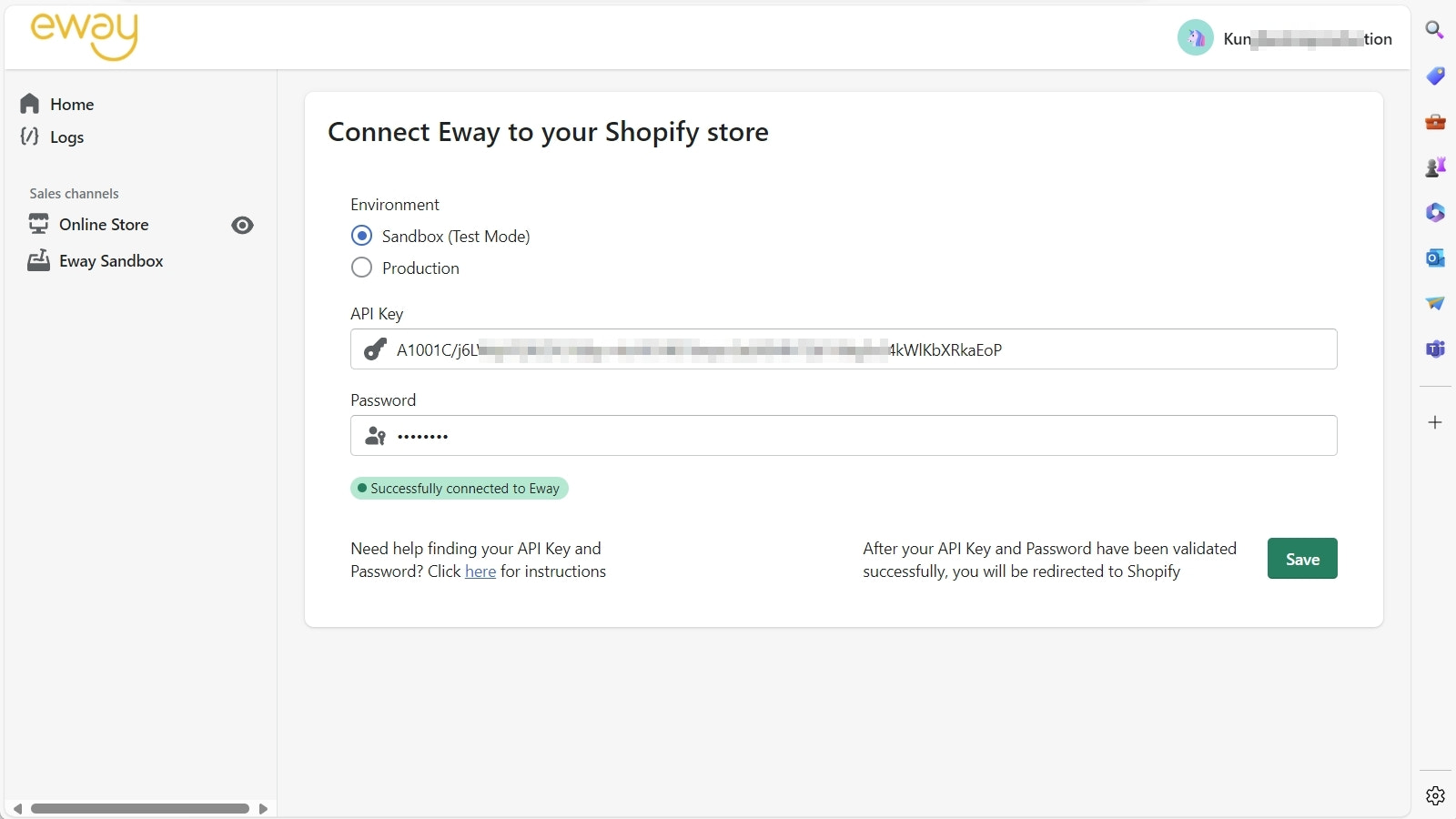
Task: Open the sidebar Microsoft 365 icon
Action: [x=1435, y=212]
